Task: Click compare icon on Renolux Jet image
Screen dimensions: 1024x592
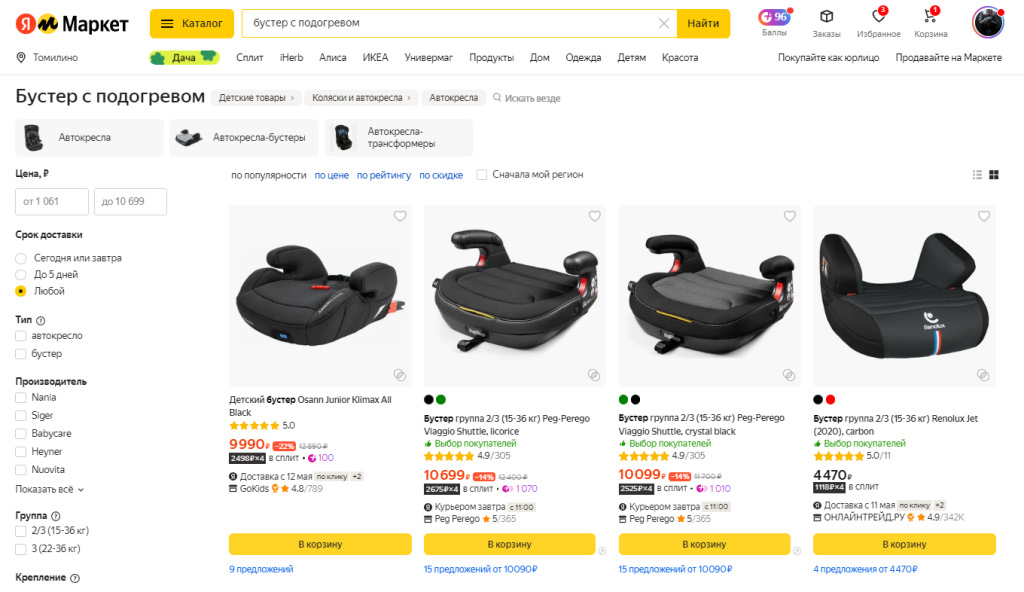Action: pyautogui.click(x=984, y=375)
